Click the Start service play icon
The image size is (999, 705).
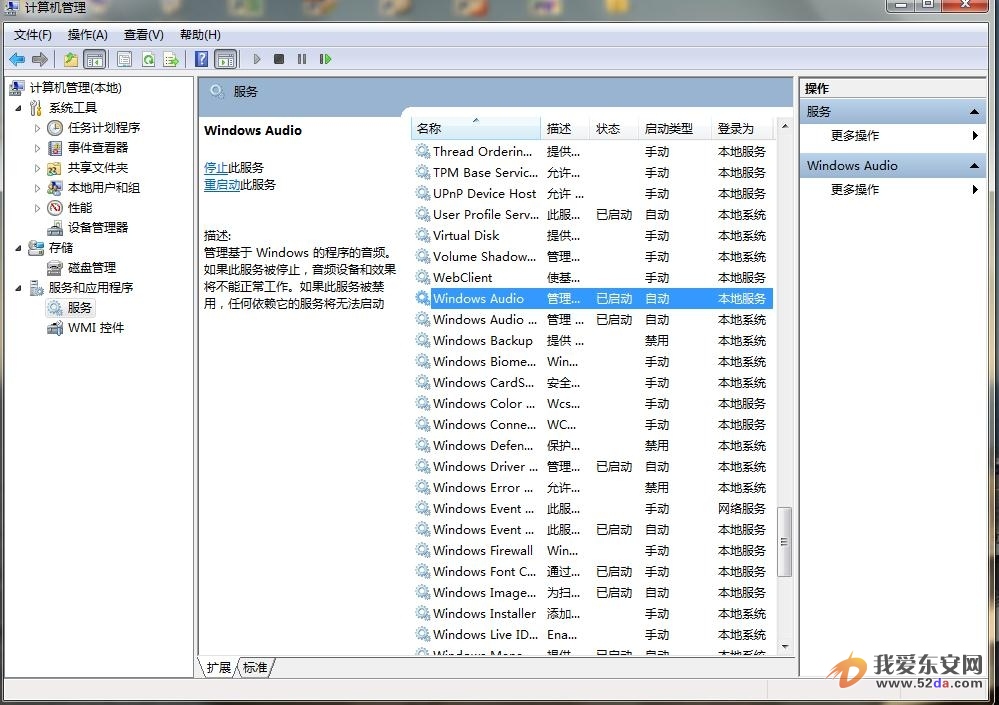click(257, 59)
